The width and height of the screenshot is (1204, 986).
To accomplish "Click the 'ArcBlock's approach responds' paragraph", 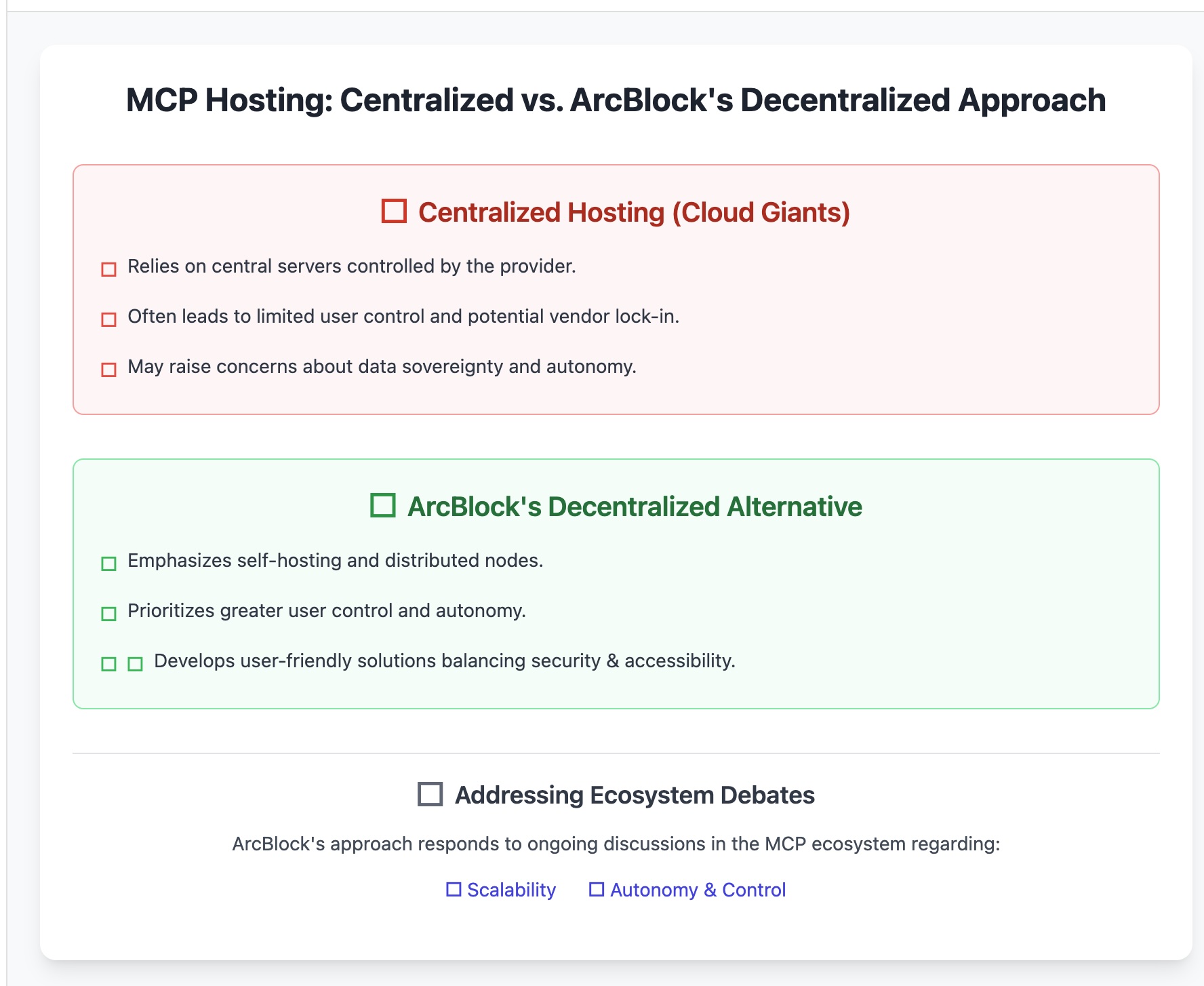I will (x=616, y=844).
